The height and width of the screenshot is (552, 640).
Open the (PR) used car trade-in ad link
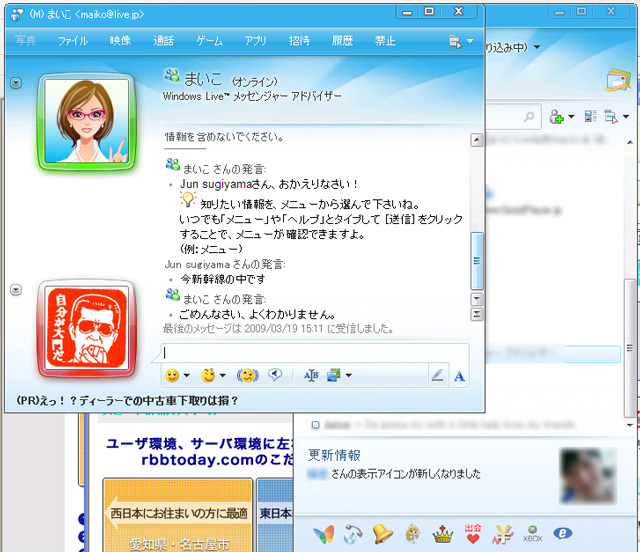pos(127,401)
